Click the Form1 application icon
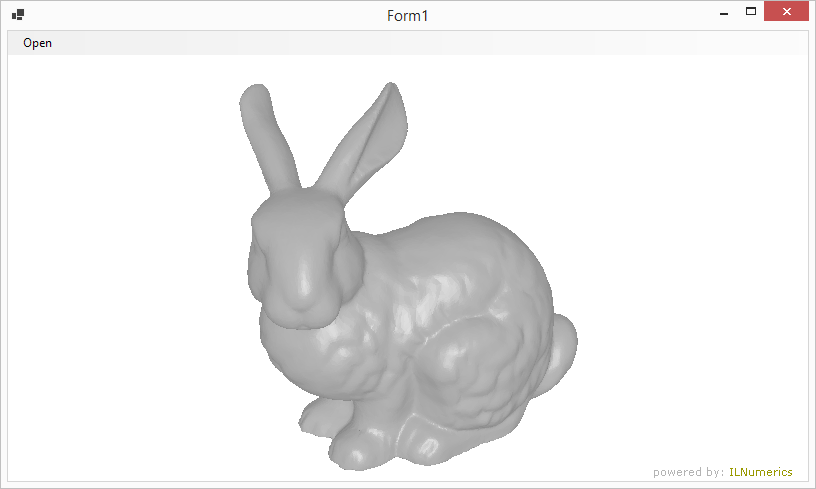816x489 pixels. point(18,15)
